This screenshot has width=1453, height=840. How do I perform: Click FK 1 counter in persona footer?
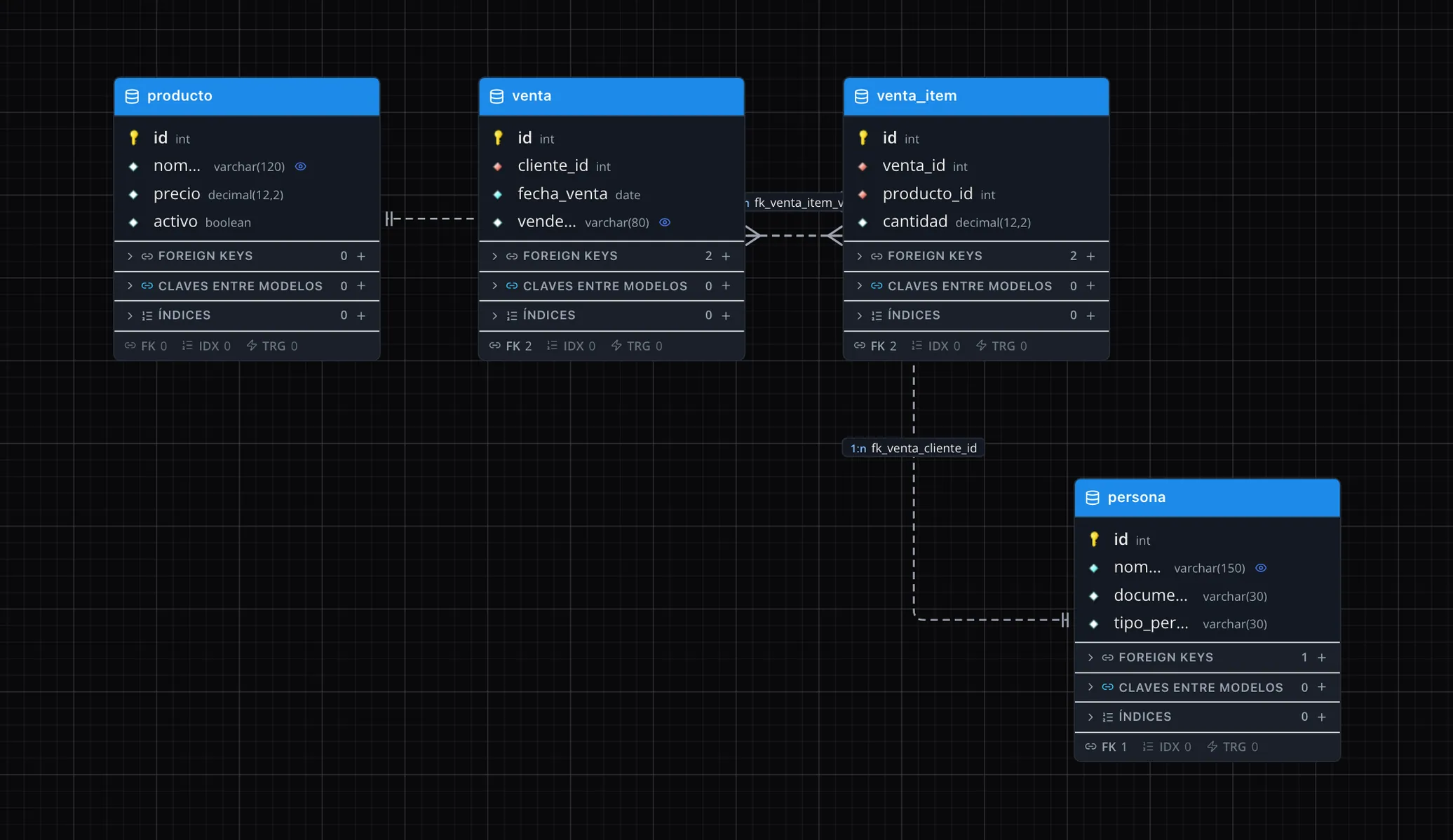click(x=1106, y=747)
